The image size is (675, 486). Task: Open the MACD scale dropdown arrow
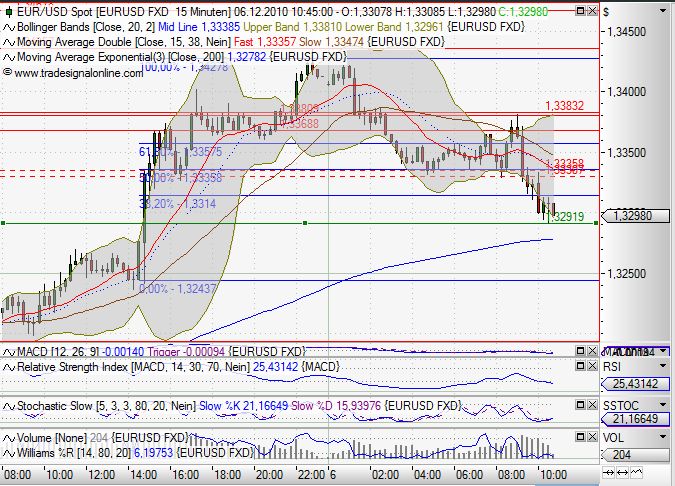click(x=663, y=351)
